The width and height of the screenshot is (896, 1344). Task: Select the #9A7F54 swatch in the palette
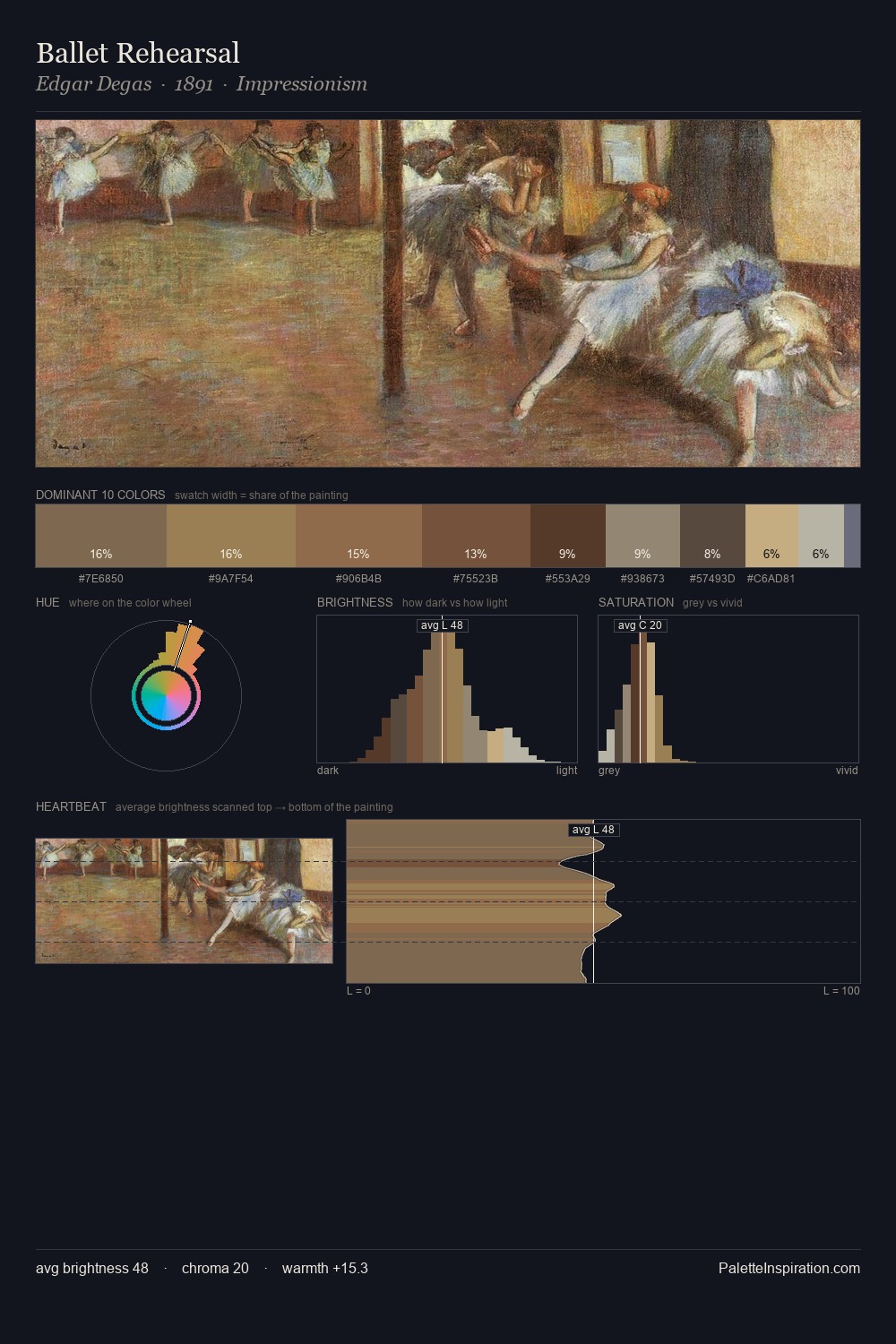pyautogui.click(x=231, y=536)
